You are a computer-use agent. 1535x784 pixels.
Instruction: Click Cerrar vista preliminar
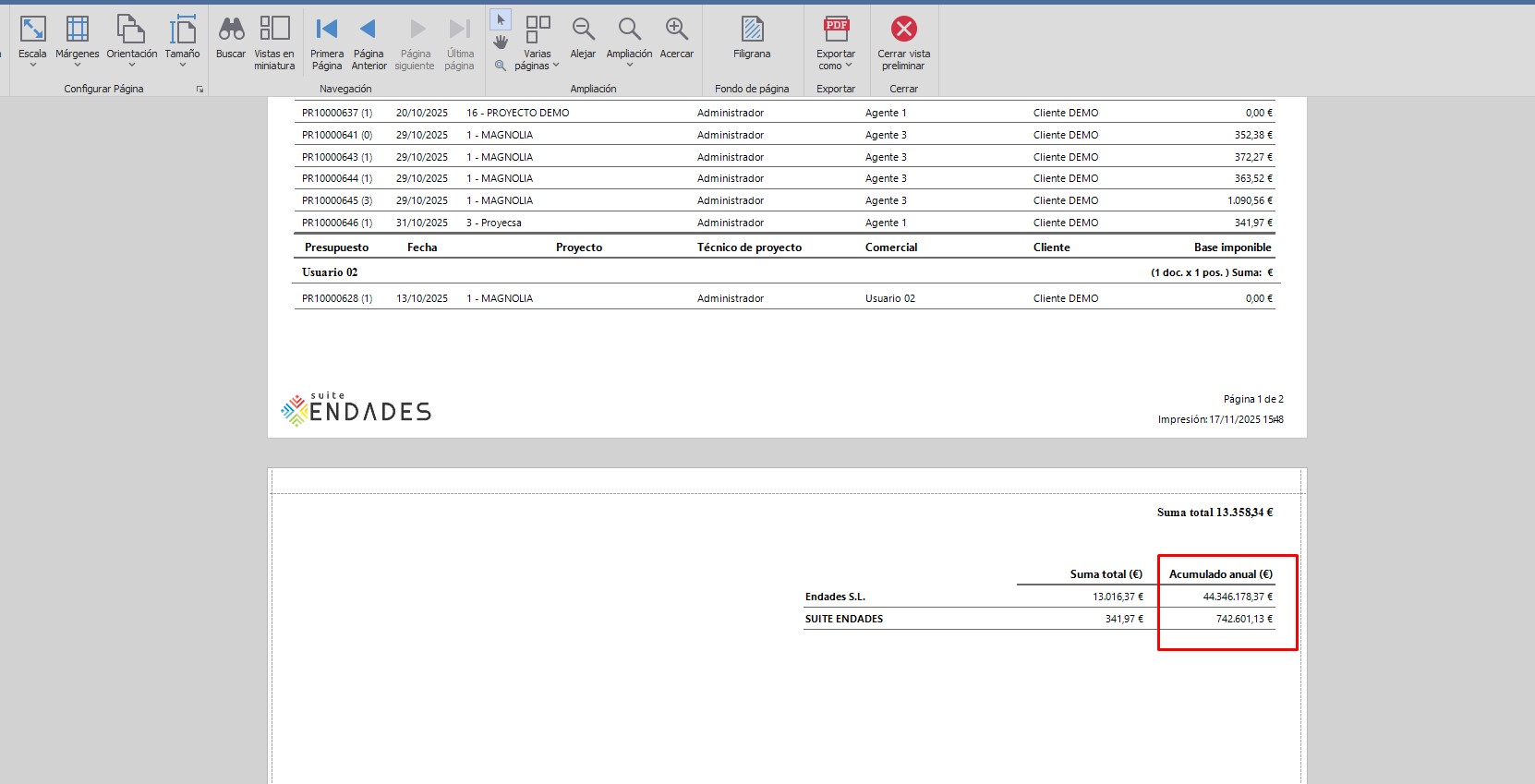[903, 42]
